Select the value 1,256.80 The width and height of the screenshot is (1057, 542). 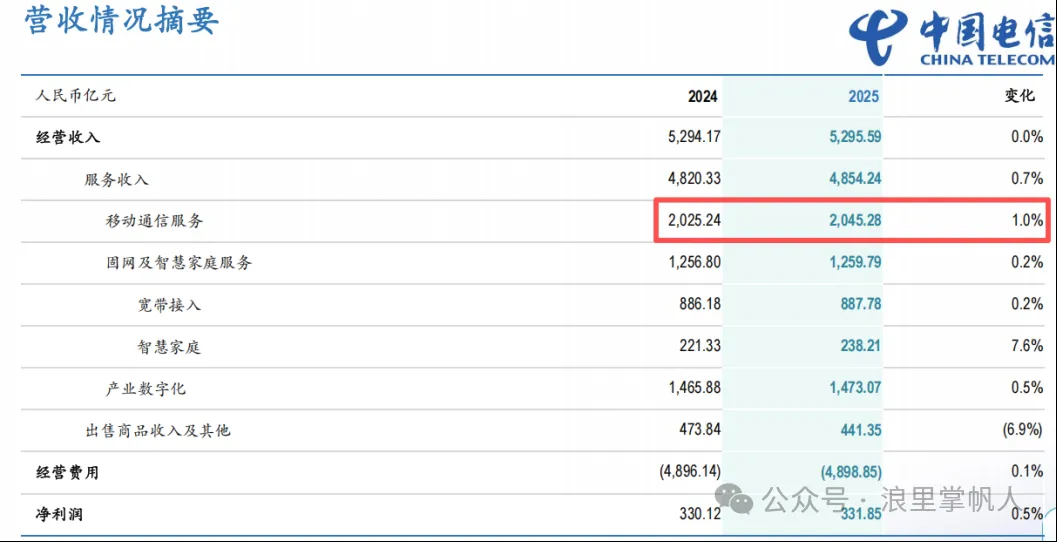click(x=693, y=262)
